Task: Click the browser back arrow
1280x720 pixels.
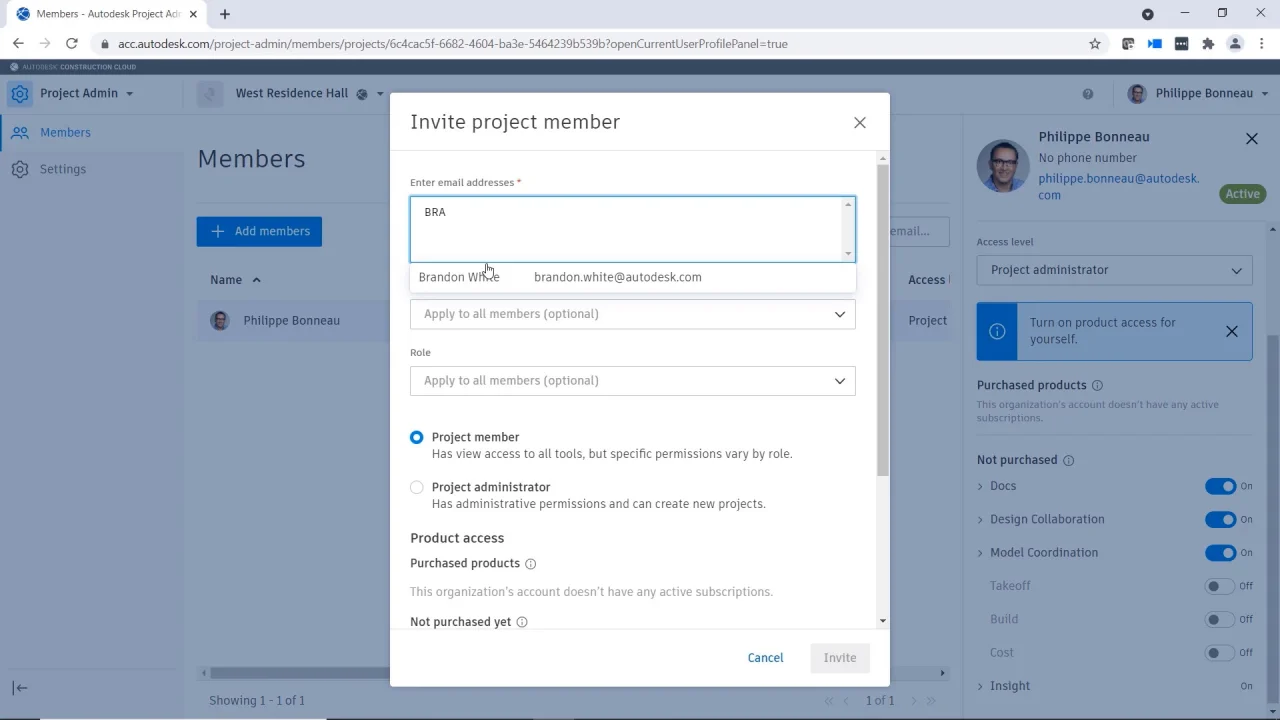Action: pyautogui.click(x=18, y=44)
